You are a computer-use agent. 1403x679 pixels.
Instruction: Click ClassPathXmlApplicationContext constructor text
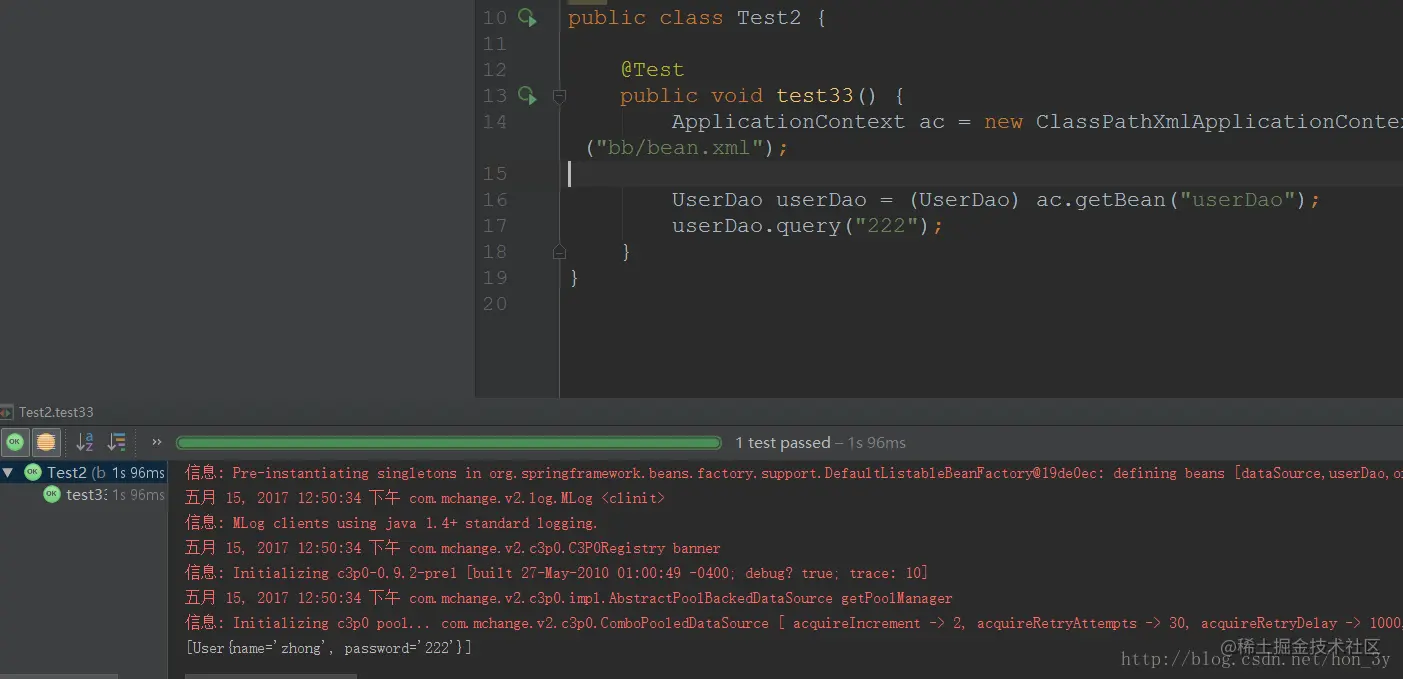1219,122
